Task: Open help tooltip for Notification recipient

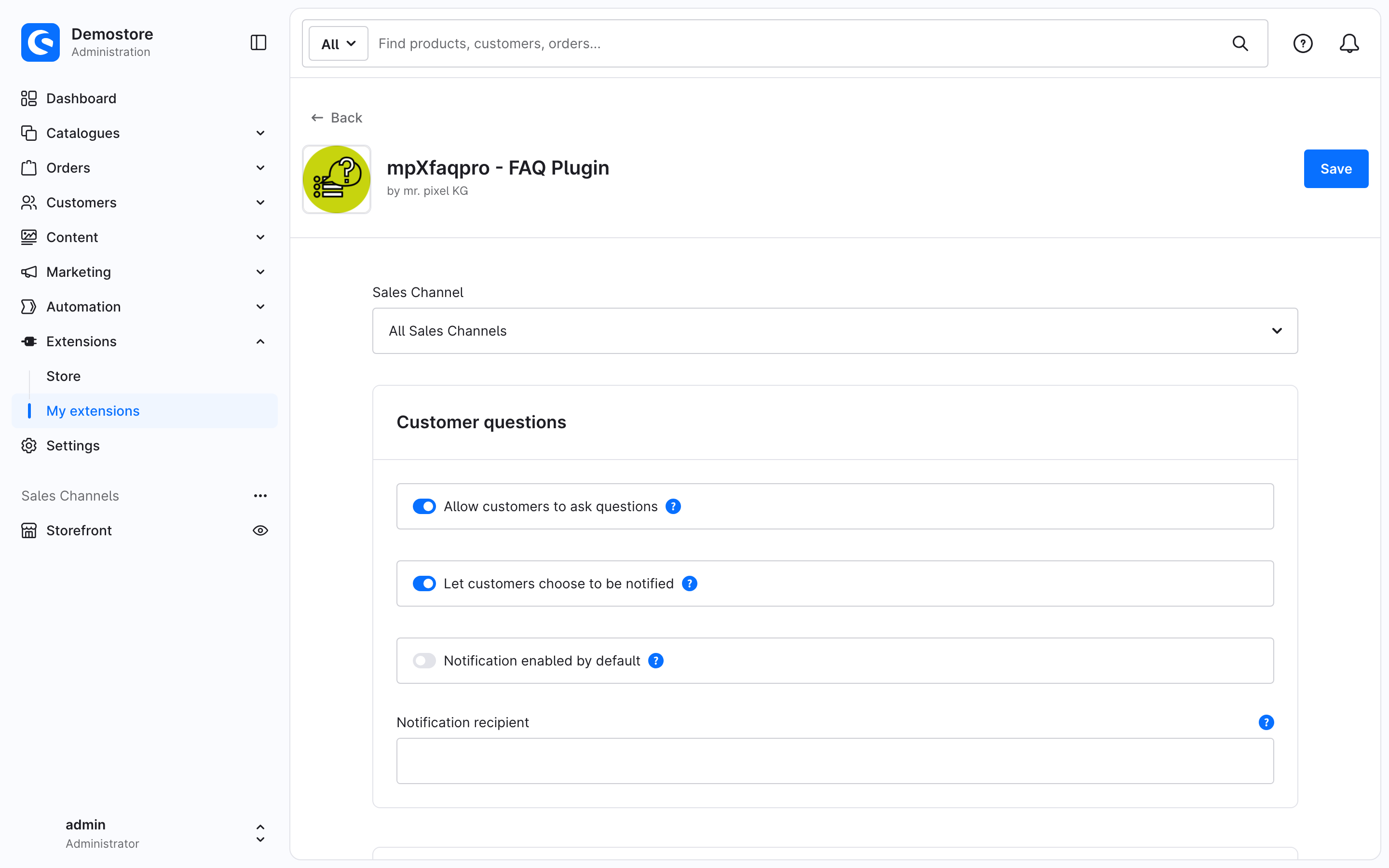Action: tap(1266, 723)
